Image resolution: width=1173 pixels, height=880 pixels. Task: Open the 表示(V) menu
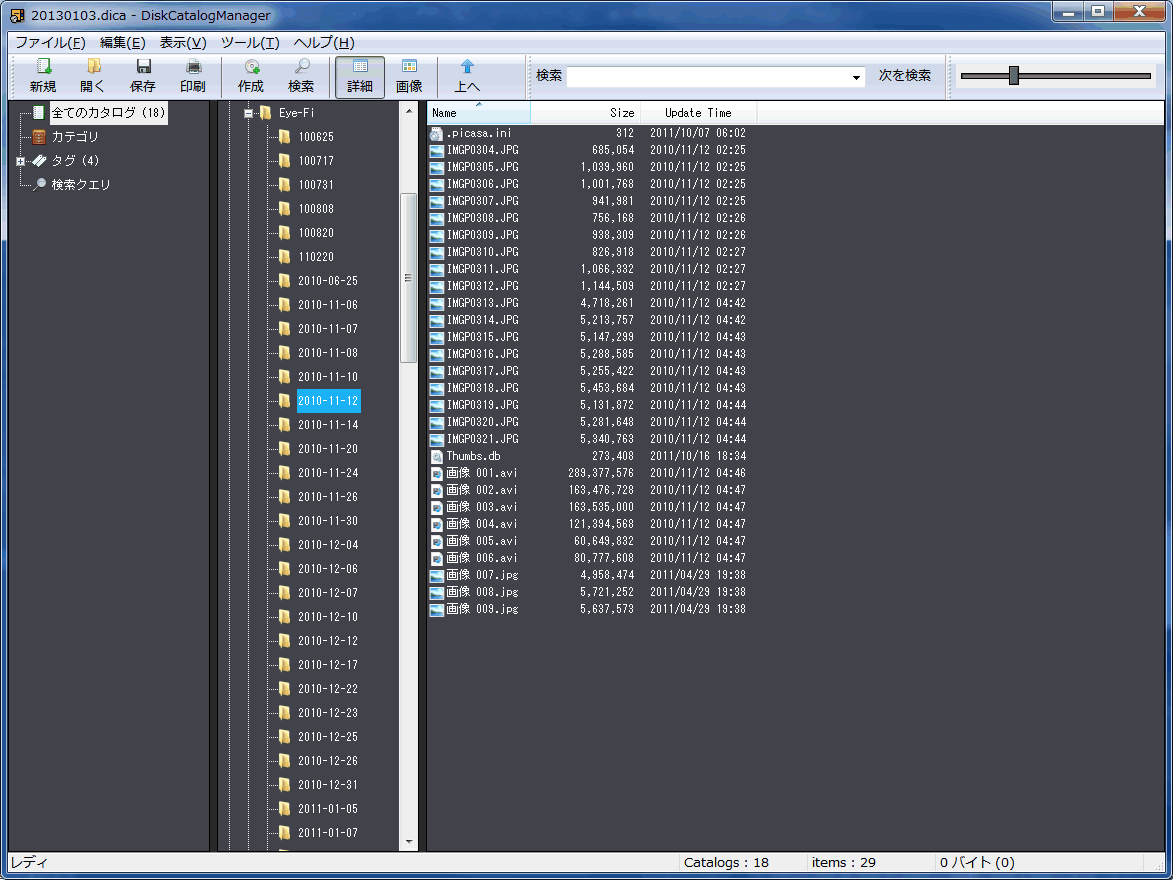click(183, 43)
